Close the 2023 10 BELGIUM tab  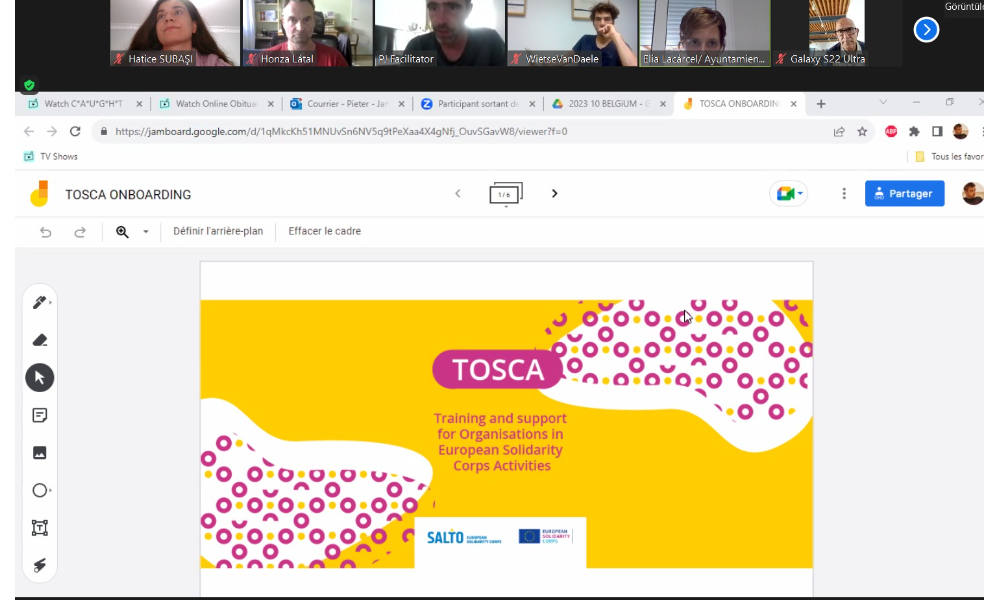[663, 104]
